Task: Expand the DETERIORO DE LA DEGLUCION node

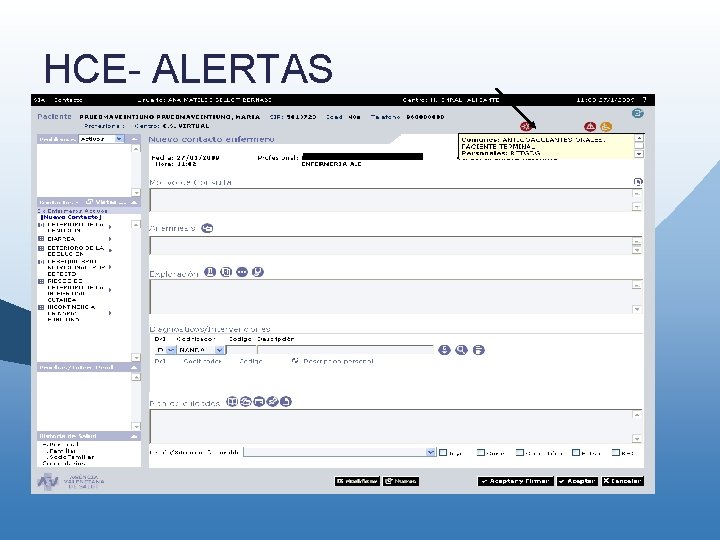Action: 41,248
